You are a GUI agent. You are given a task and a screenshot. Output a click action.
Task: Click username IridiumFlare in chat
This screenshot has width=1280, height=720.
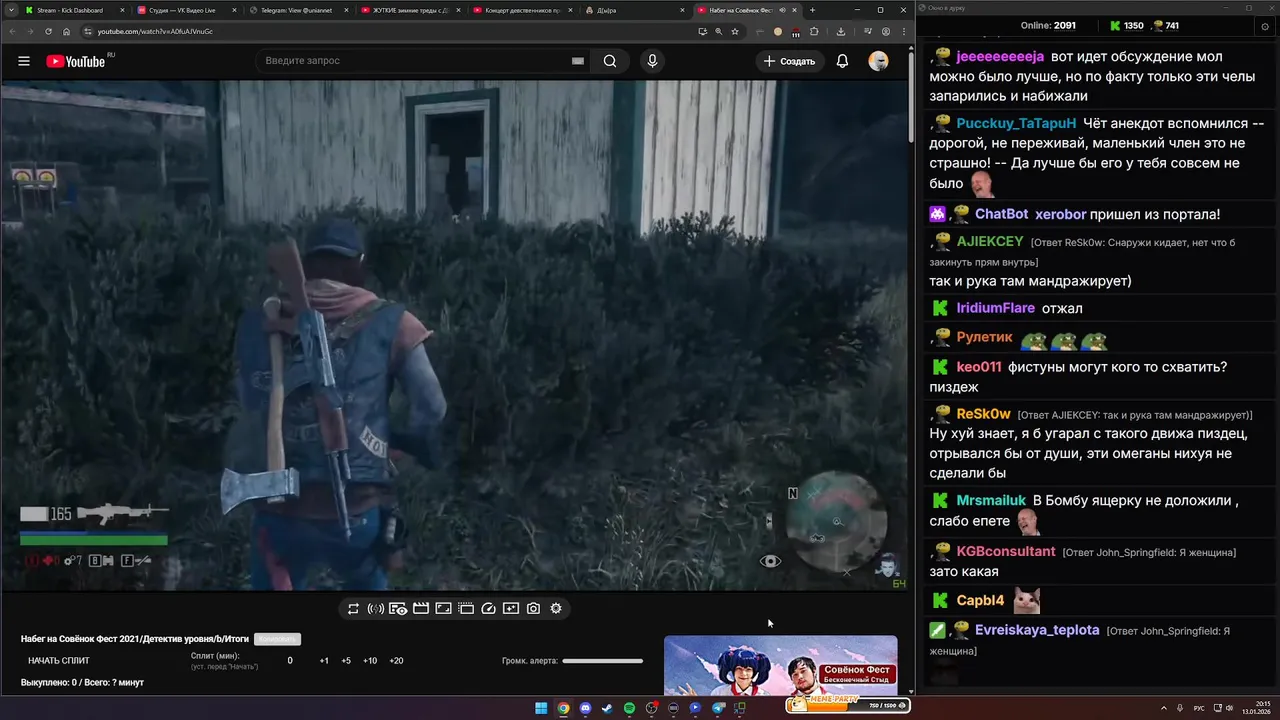click(x=995, y=308)
